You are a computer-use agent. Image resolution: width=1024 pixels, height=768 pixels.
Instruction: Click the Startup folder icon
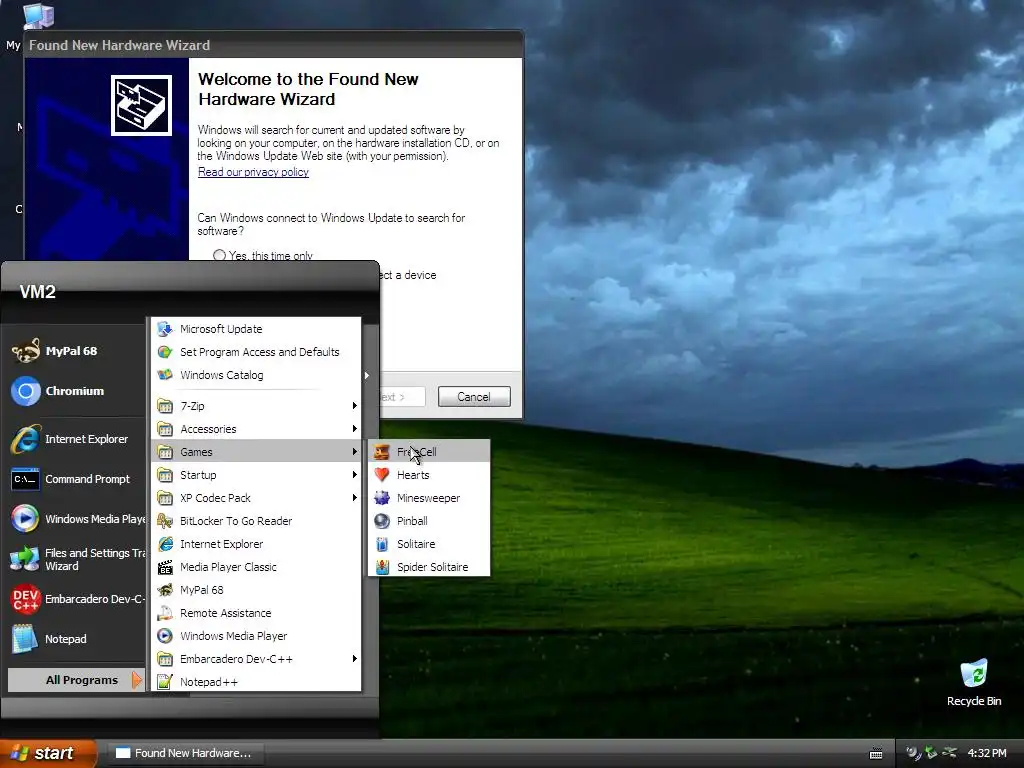click(165, 475)
